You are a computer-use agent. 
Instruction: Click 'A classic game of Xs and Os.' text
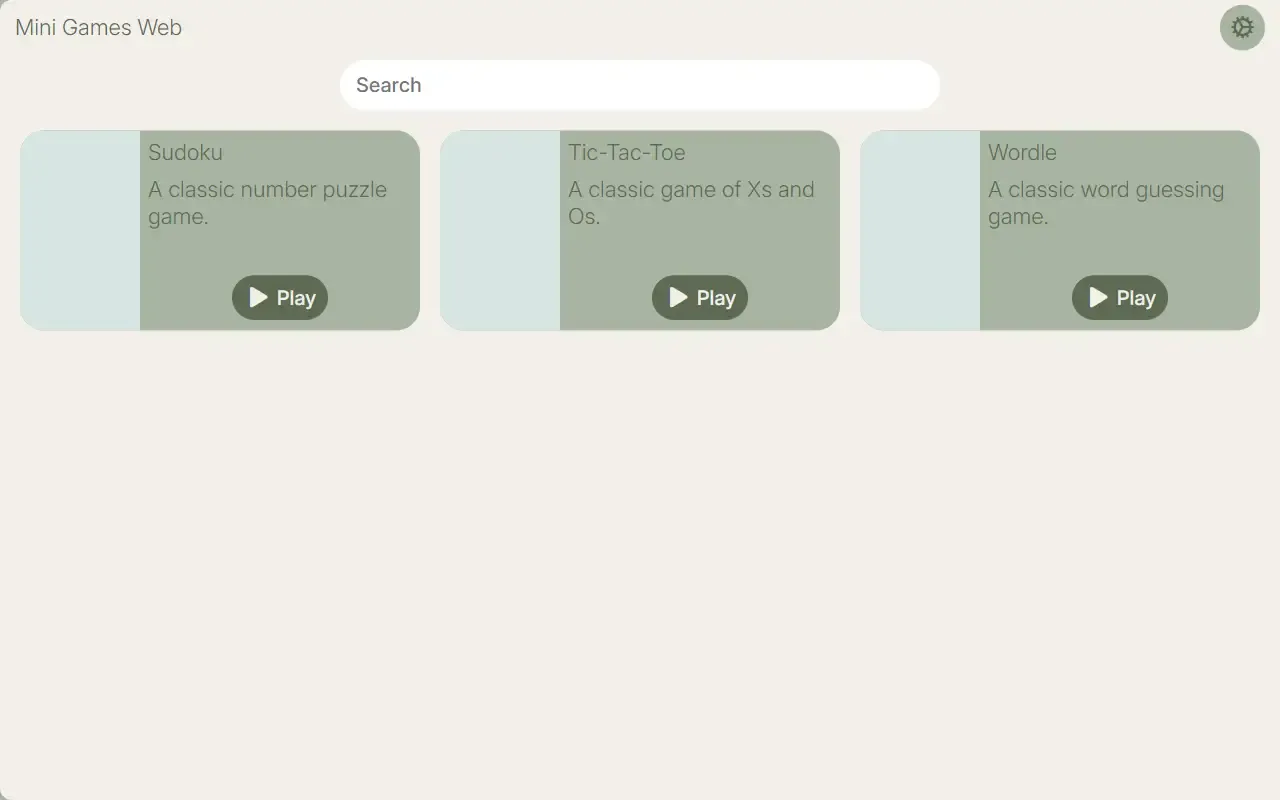[x=692, y=203]
